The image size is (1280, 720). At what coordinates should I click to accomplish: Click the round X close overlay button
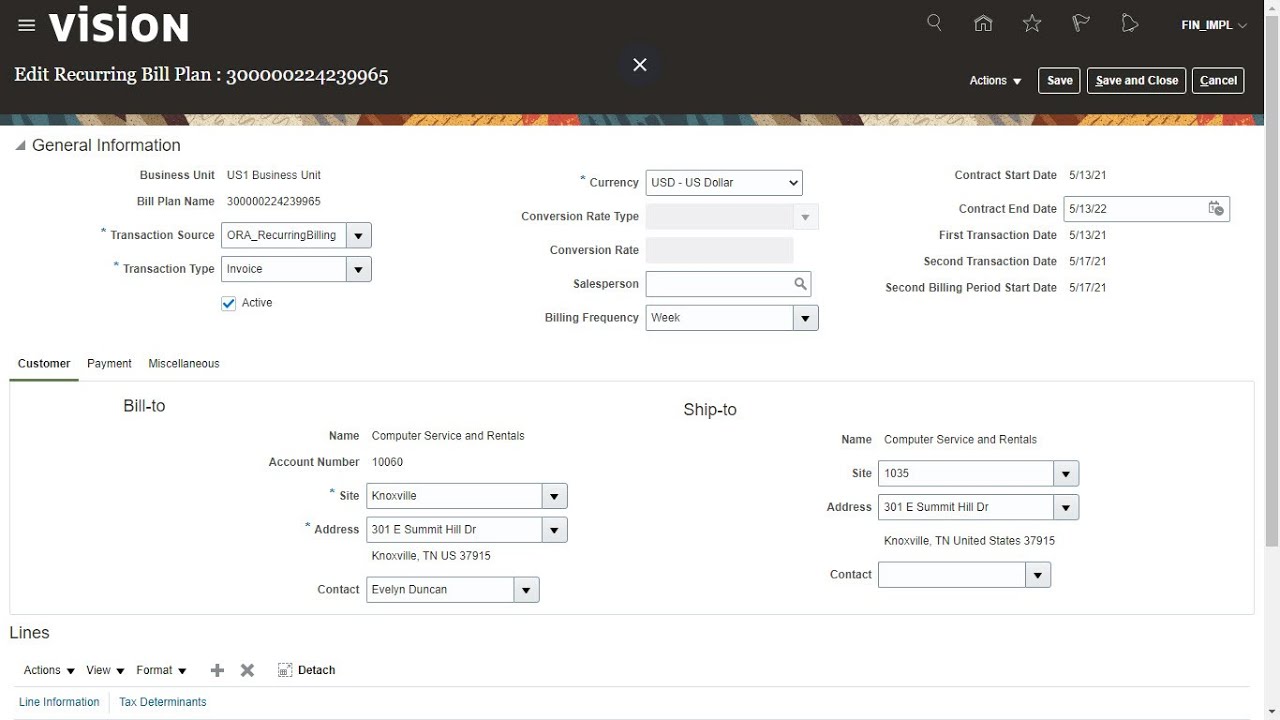[640, 65]
